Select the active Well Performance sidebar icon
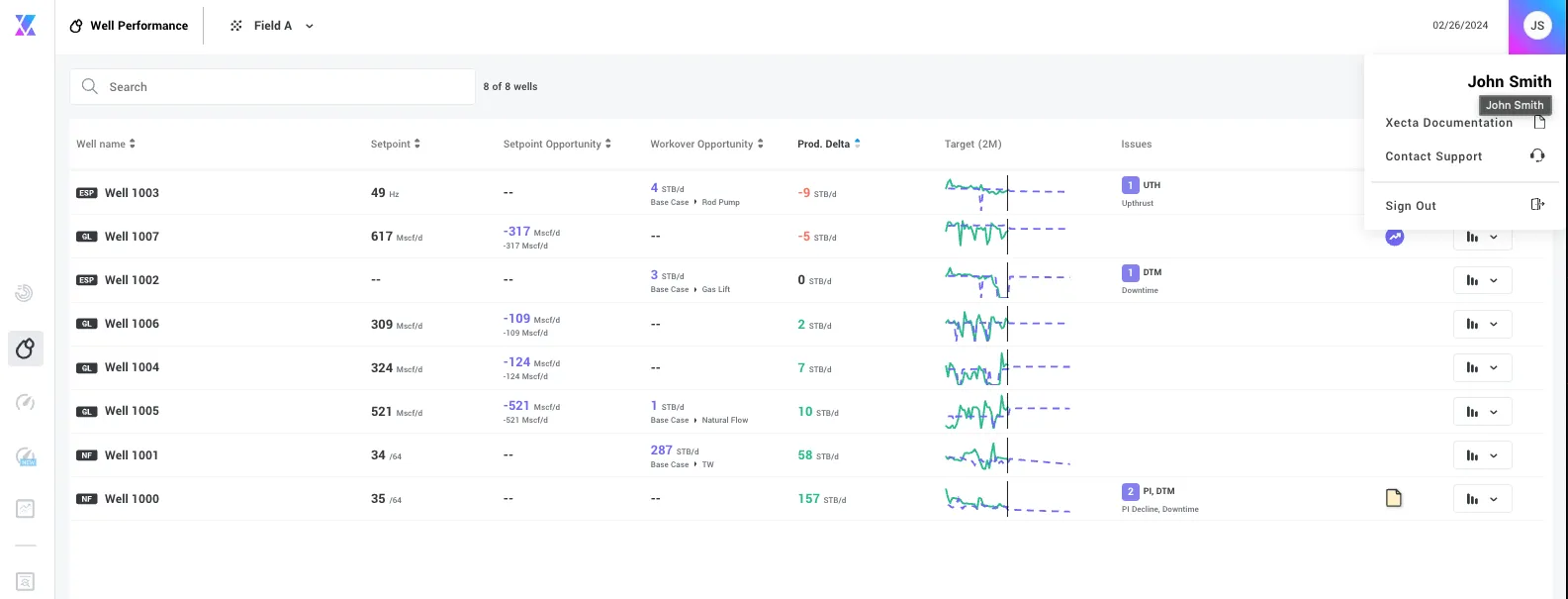This screenshot has height=599, width=1568. [x=26, y=349]
